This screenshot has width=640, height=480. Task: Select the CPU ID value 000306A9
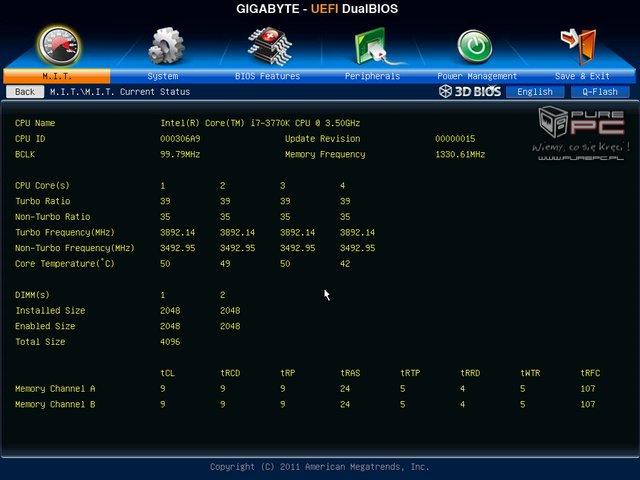180,139
